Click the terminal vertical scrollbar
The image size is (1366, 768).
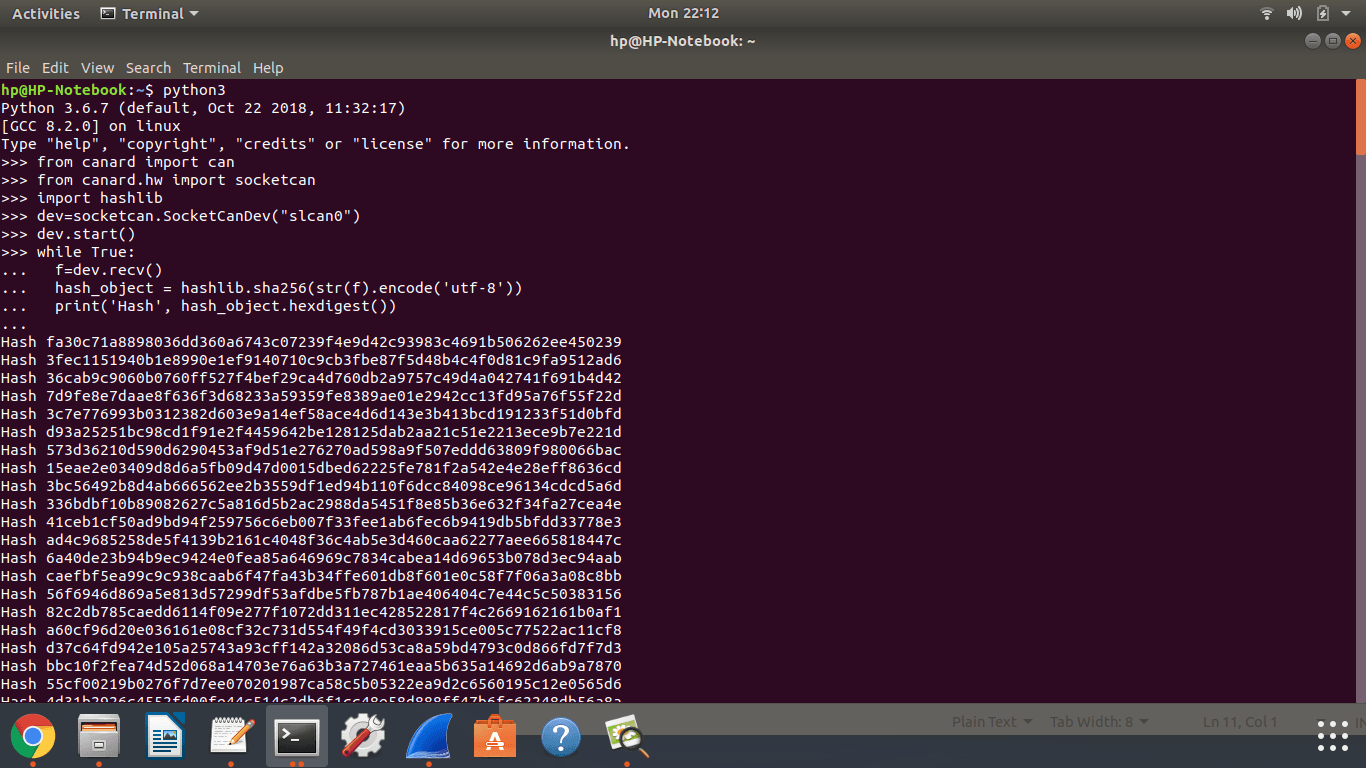click(x=1360, y=119)
